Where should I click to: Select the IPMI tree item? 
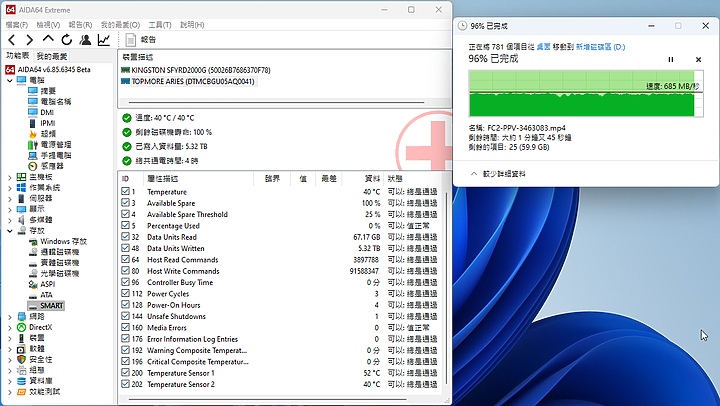pyautogui.click(x=48, y=123)
